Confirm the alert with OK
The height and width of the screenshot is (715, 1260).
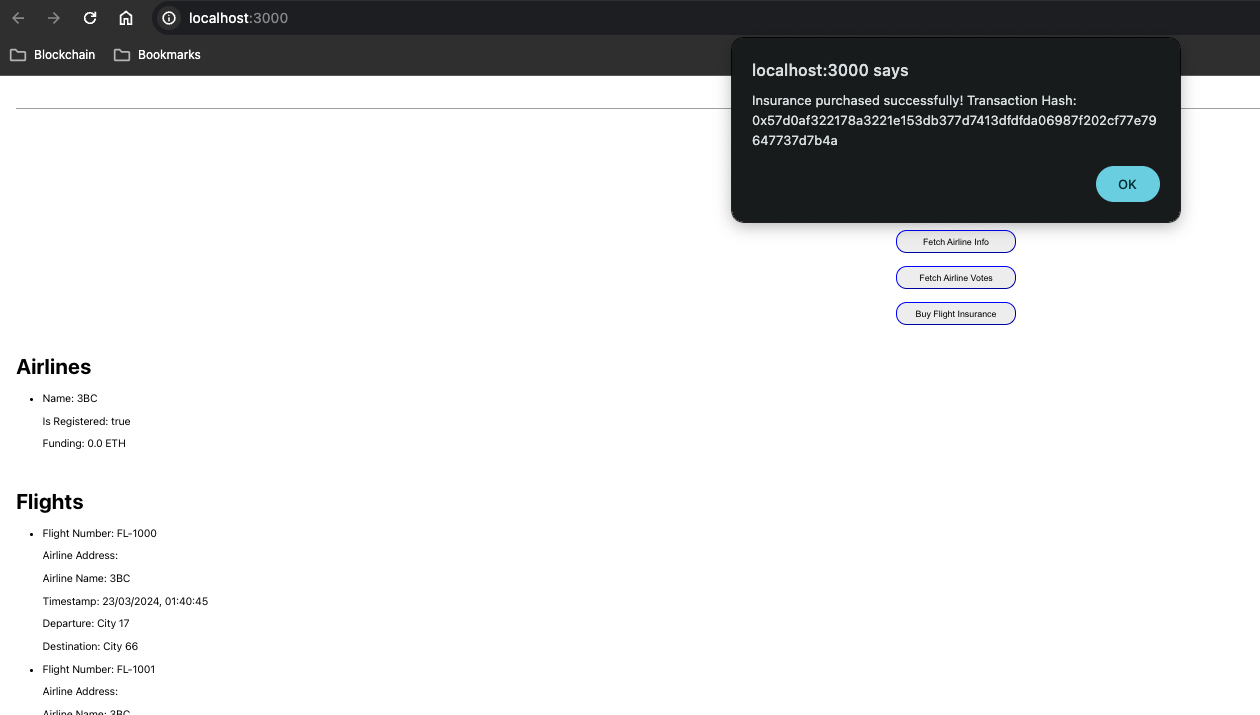(x=1127, y=184)
